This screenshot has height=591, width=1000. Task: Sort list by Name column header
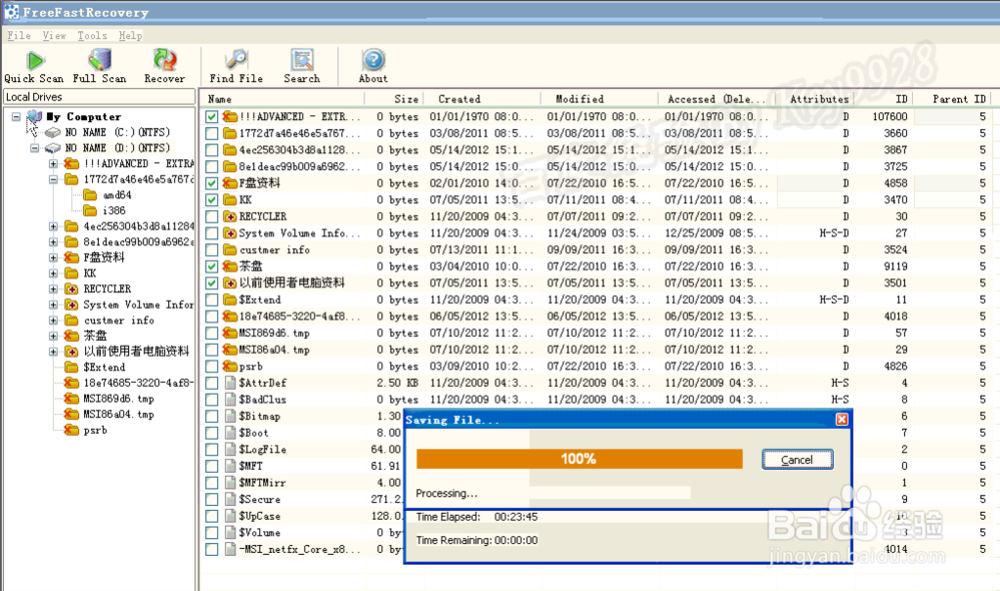[x=281, y=99]
